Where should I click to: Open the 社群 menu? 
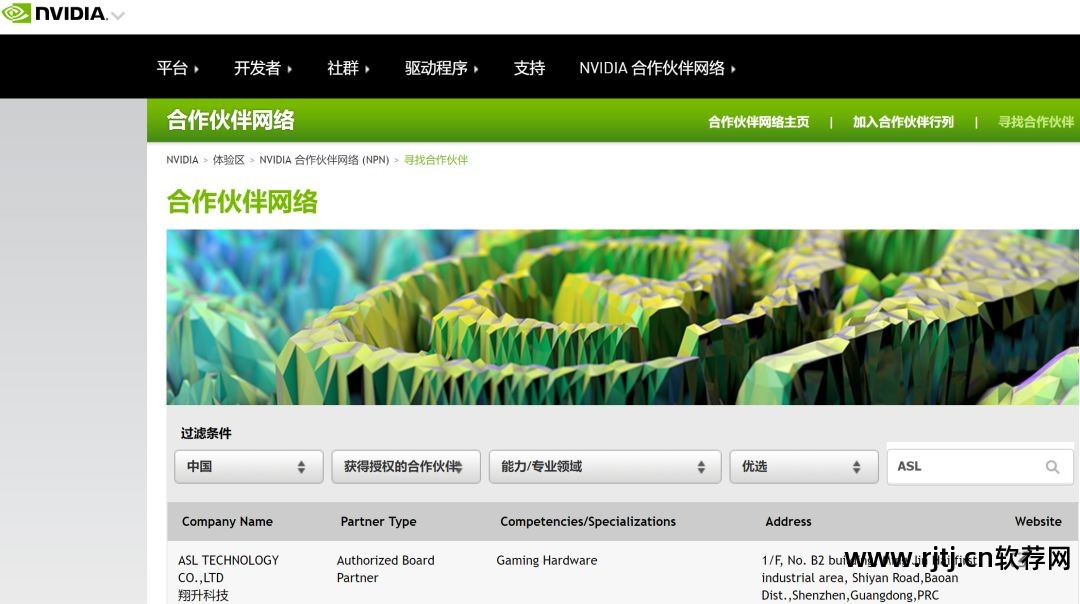(348, 68)
